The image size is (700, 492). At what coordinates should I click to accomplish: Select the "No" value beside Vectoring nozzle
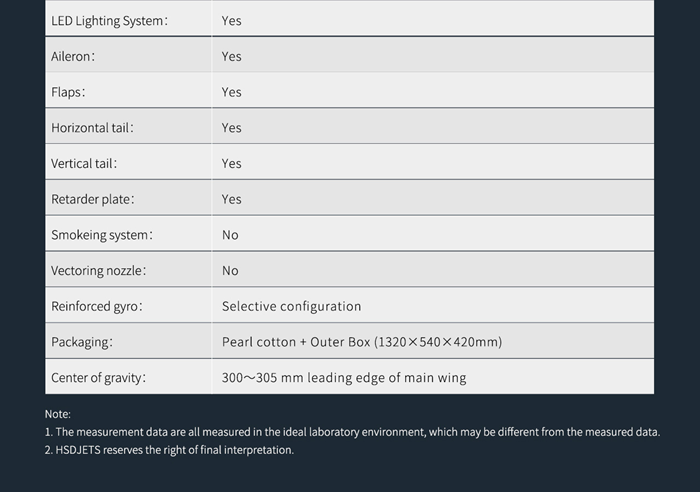[230, 271]
